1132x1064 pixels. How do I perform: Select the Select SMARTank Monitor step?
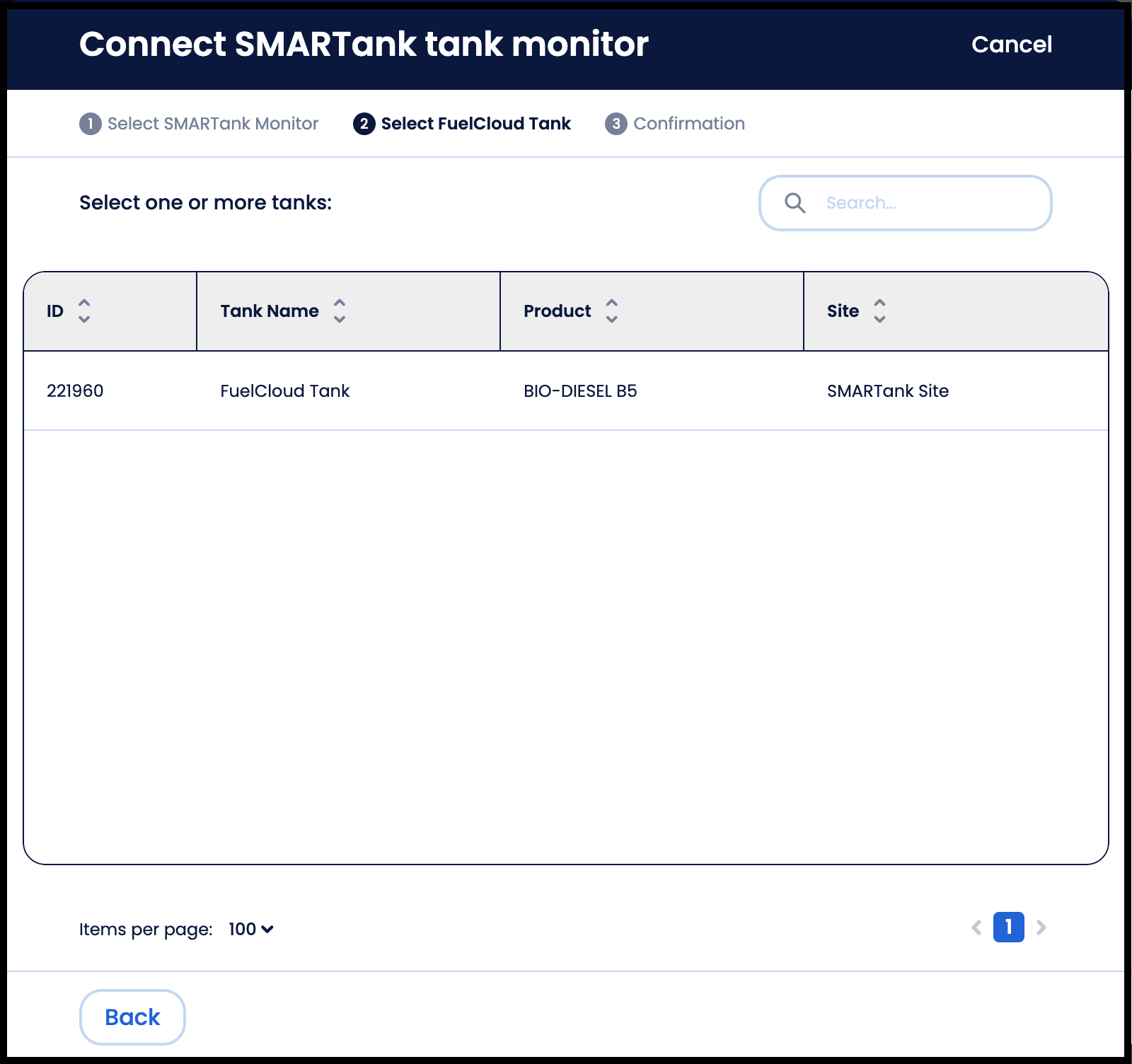coord(199,124)
